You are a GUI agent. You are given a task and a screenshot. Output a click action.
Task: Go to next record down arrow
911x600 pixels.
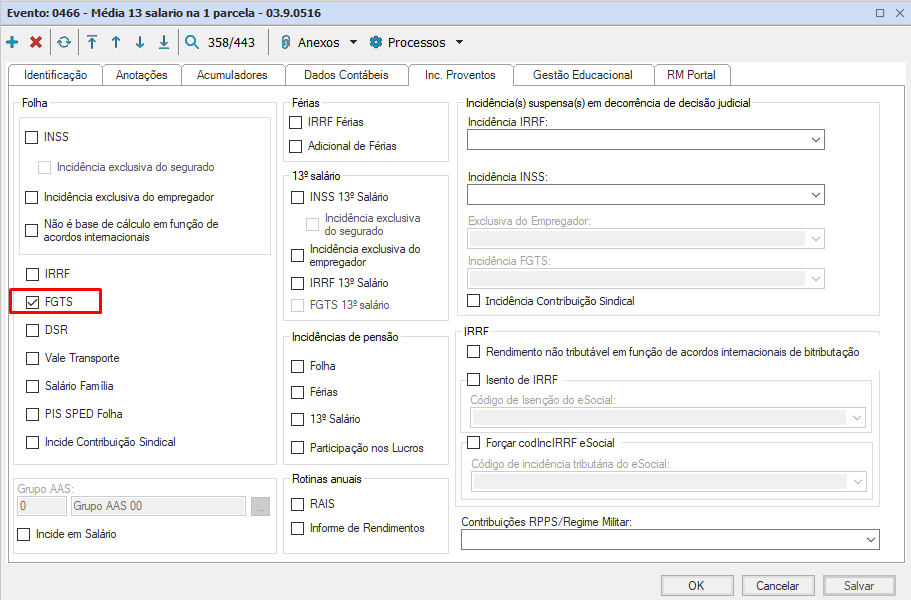coord(140,42)
